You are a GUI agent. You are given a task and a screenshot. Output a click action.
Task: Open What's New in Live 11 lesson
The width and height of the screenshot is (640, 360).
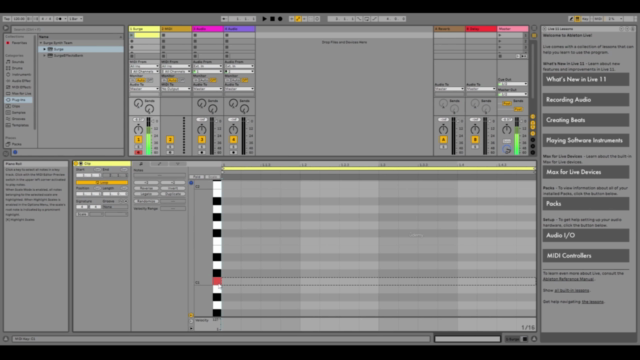586,80
